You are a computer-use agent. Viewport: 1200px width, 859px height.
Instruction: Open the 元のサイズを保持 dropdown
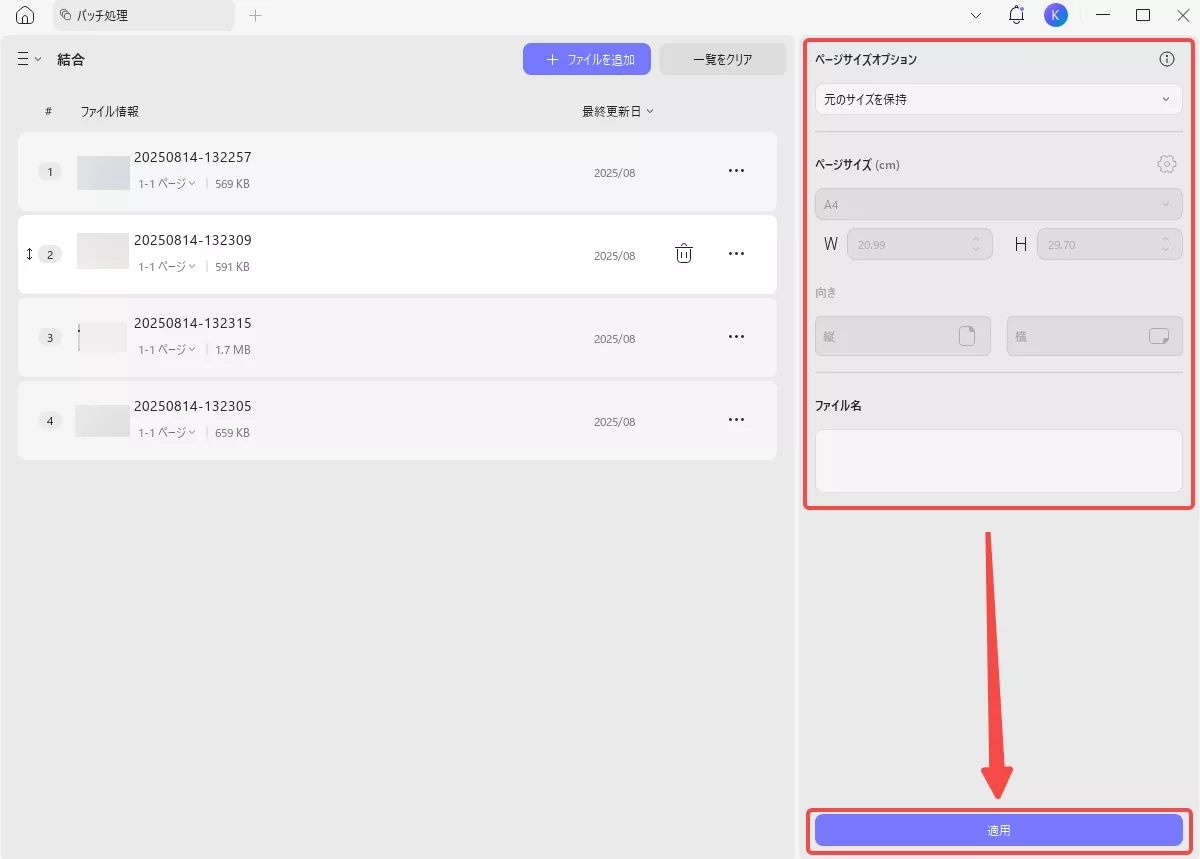click(x=998, y=100)
